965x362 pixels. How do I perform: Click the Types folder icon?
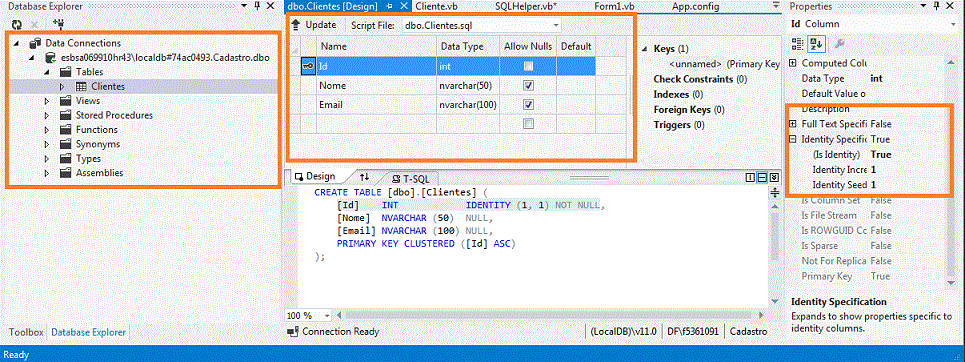(66, 159)
